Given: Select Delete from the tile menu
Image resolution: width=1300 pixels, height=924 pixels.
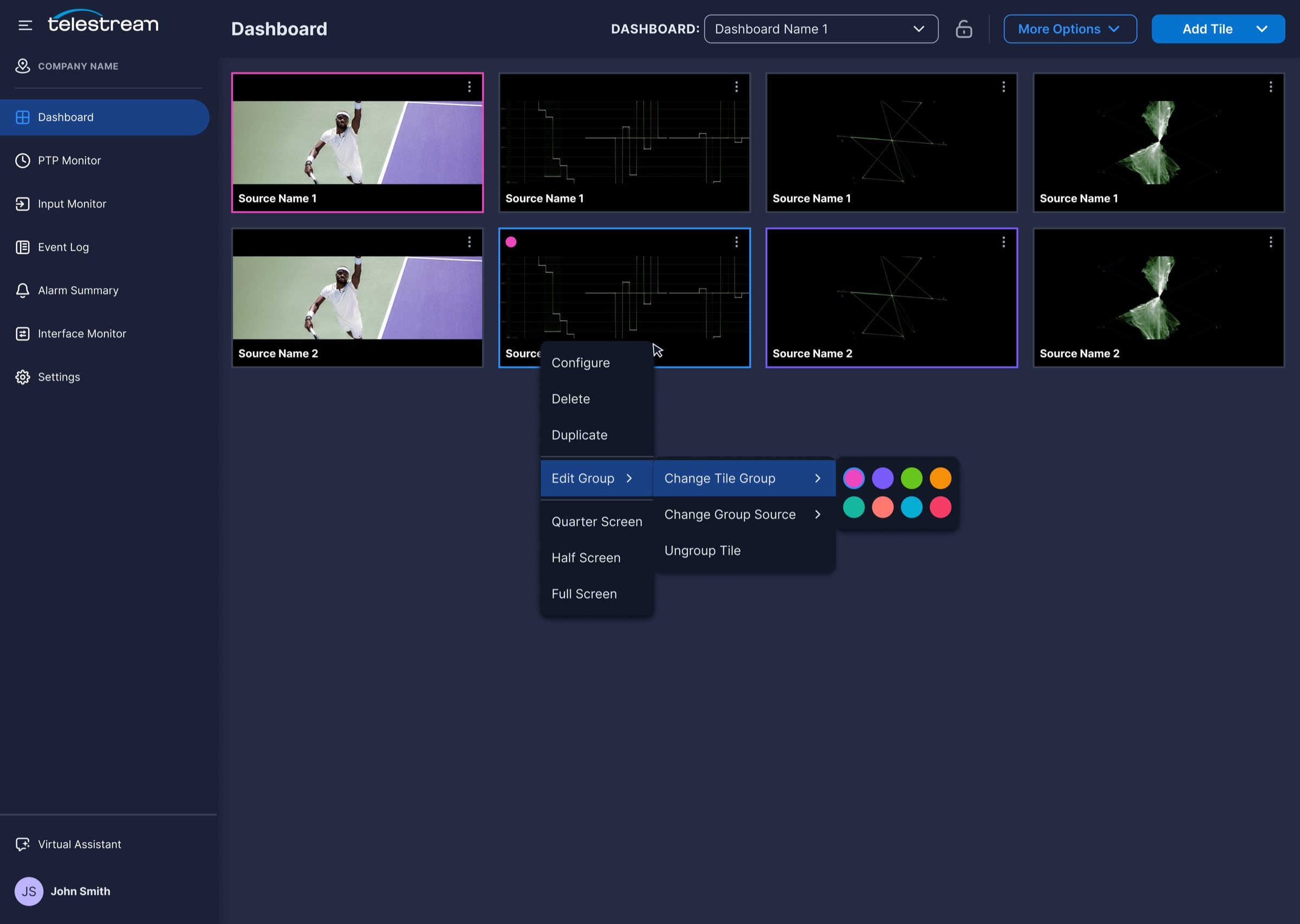Looking at the screenshot, I should (597, 399).
